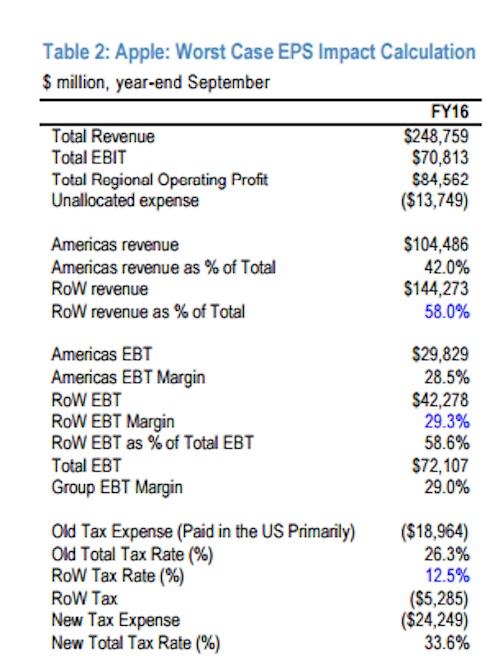
Task: Click the blue 58.0% RoW revenue percentage
Action: [x=447, y=312]
